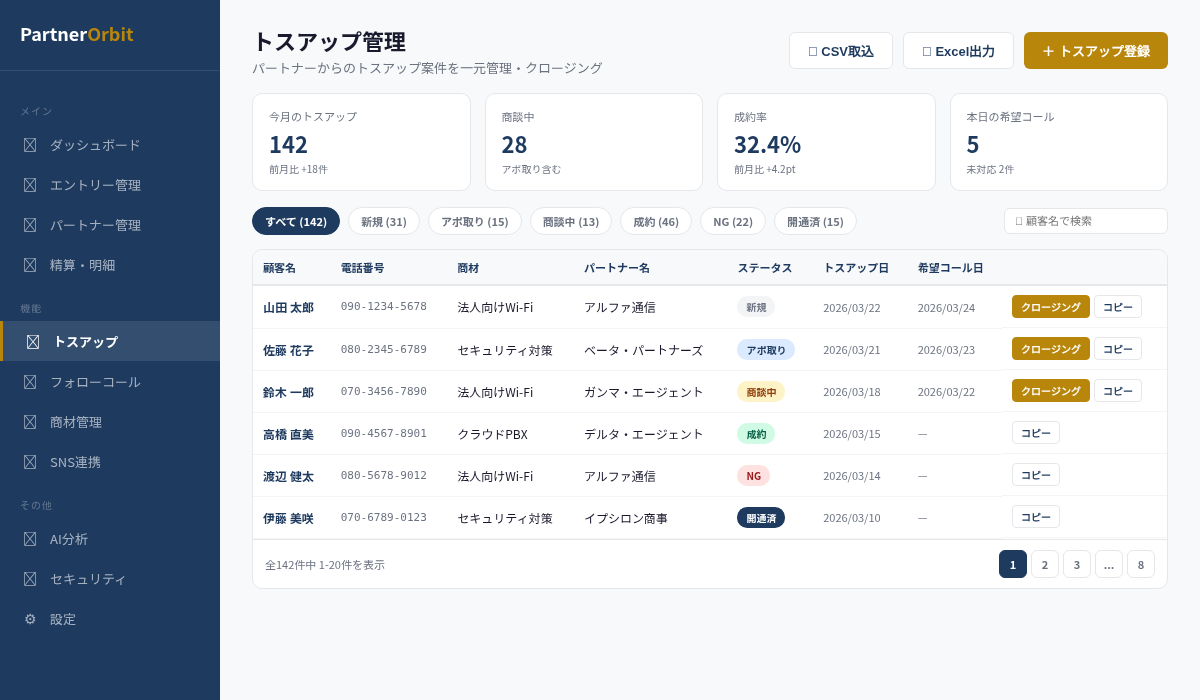This screenshot has width=1200, height=700.
Task: Click the フォローコール sidebar icon
Action: (30, 382)
